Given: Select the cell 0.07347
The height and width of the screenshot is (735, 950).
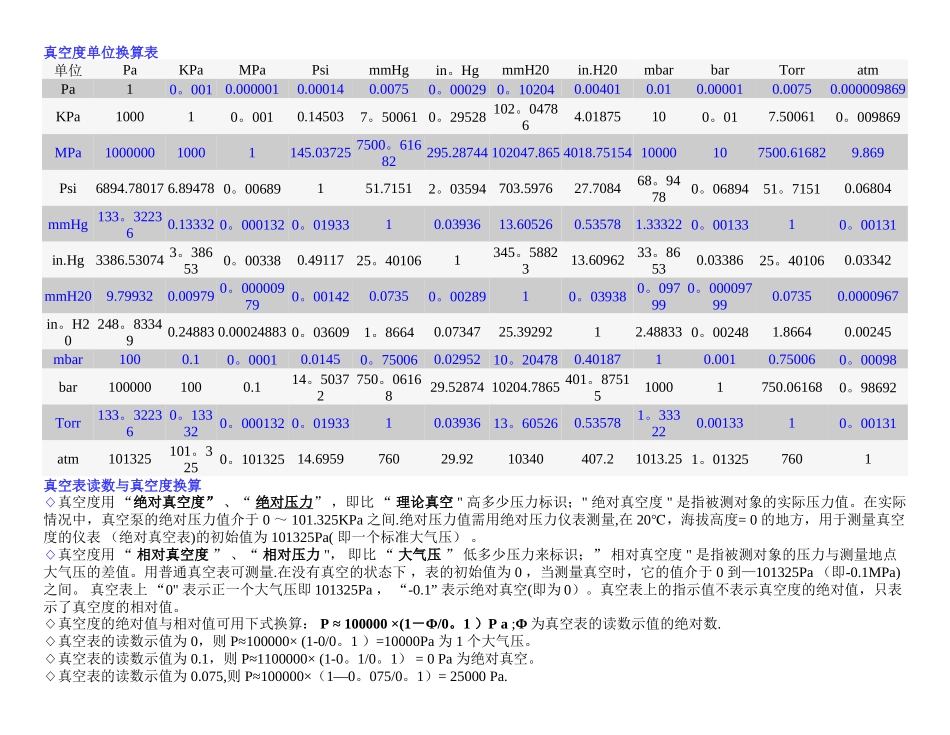Looking at the screenshot, I should [x=457, y=332].
